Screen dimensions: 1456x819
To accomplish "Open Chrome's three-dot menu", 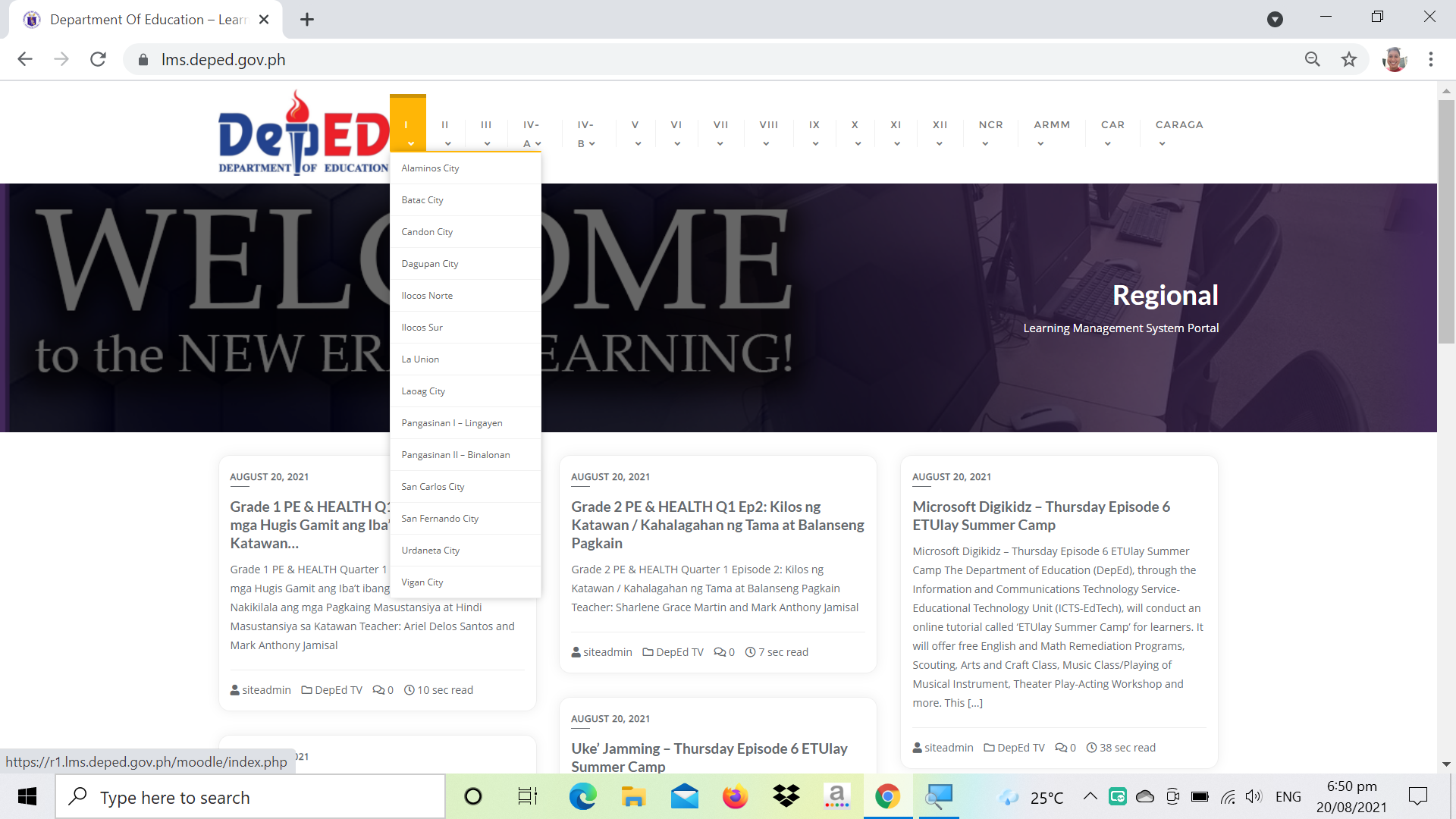I will pyautogui.click(x=1432, y=58).
